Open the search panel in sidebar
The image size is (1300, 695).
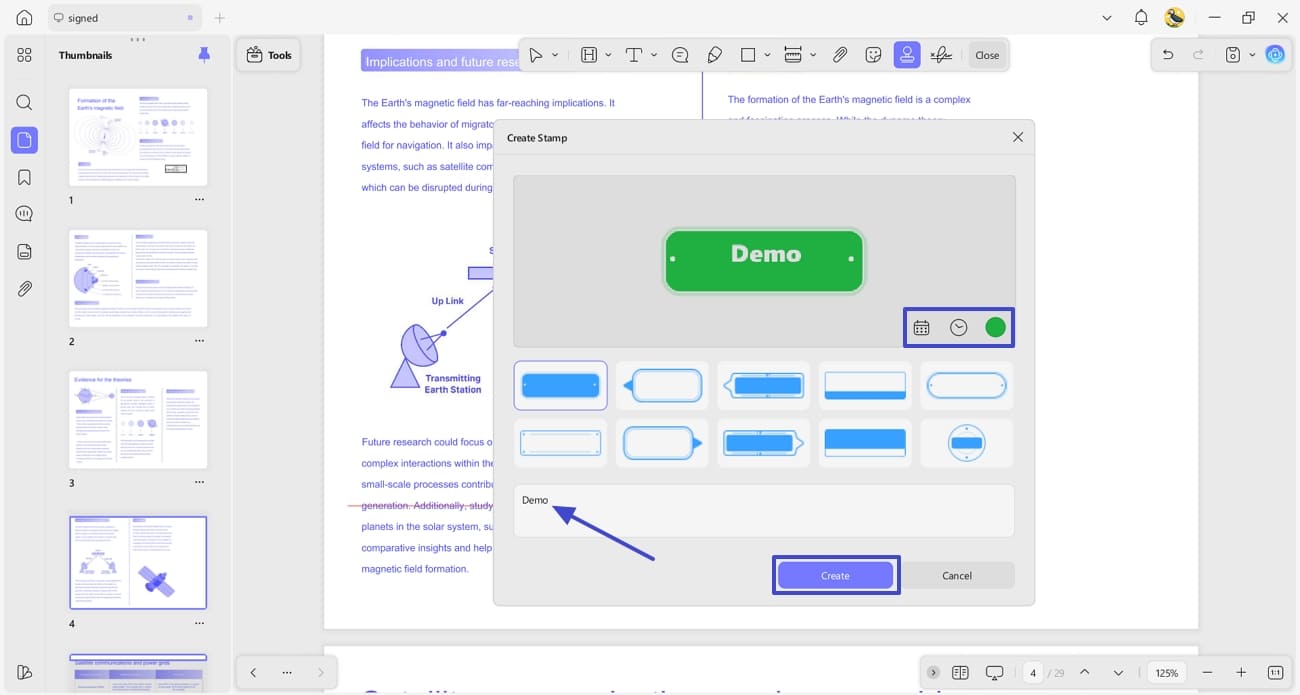(24, 102)
